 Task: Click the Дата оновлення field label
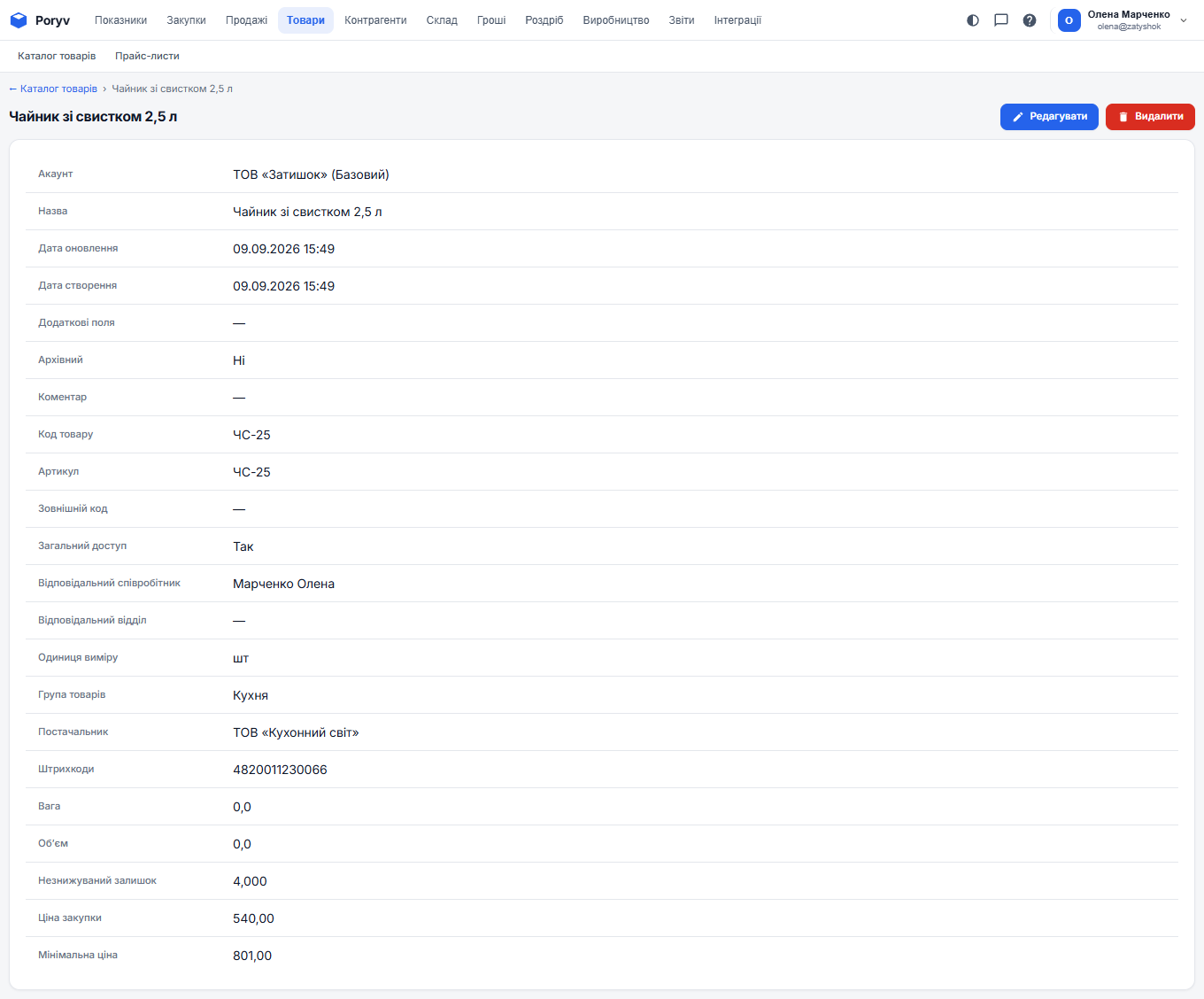(x=78, y=249)
